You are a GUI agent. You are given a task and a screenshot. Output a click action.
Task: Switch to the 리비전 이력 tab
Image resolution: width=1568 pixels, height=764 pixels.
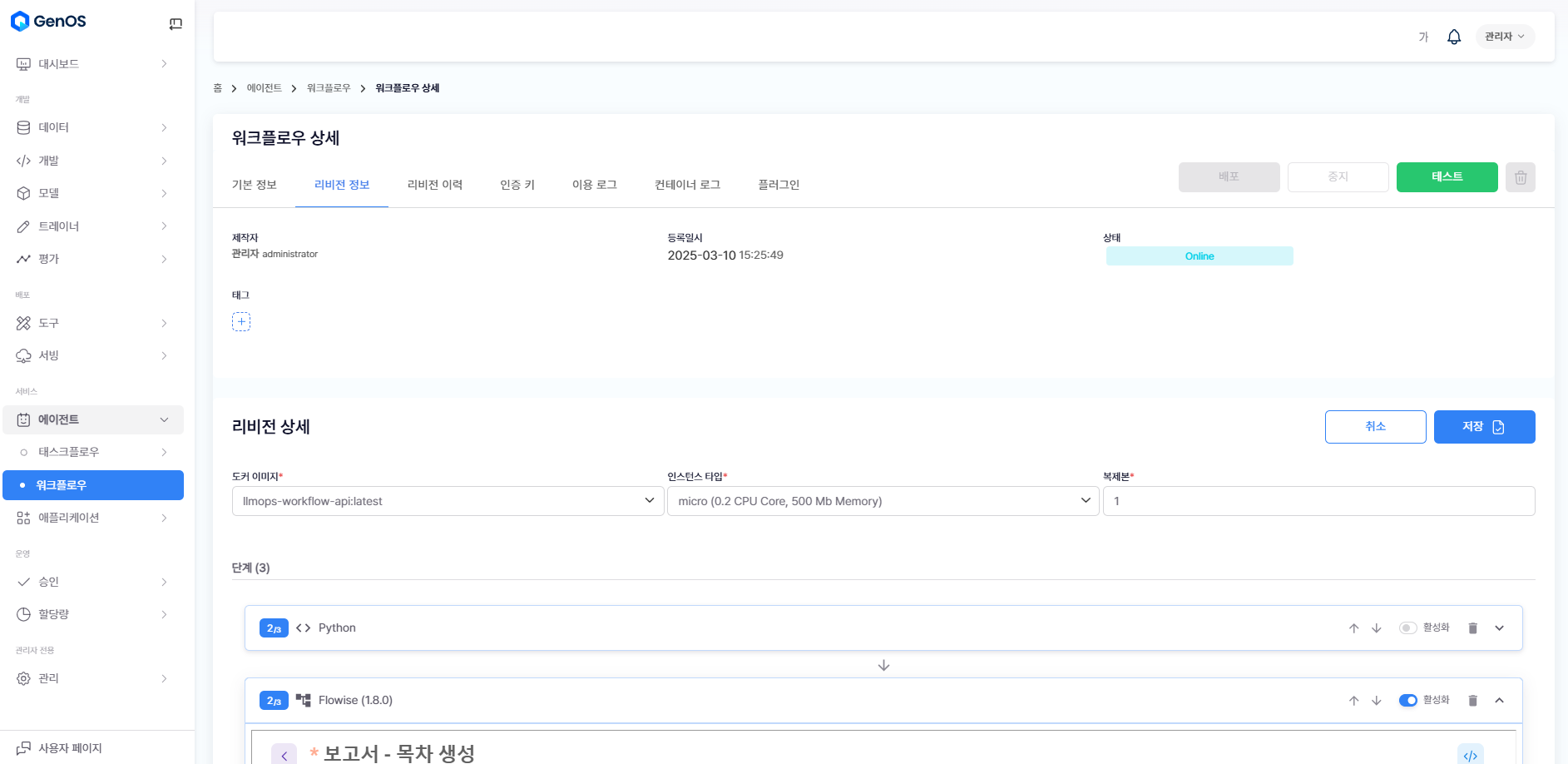point(434,185)
